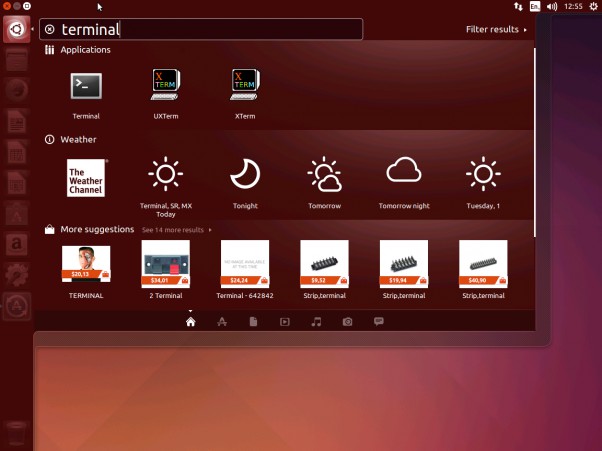The width and height of the screenshot is (602, 451).
Task: Switch to the Applications lens
Action: 222,322
